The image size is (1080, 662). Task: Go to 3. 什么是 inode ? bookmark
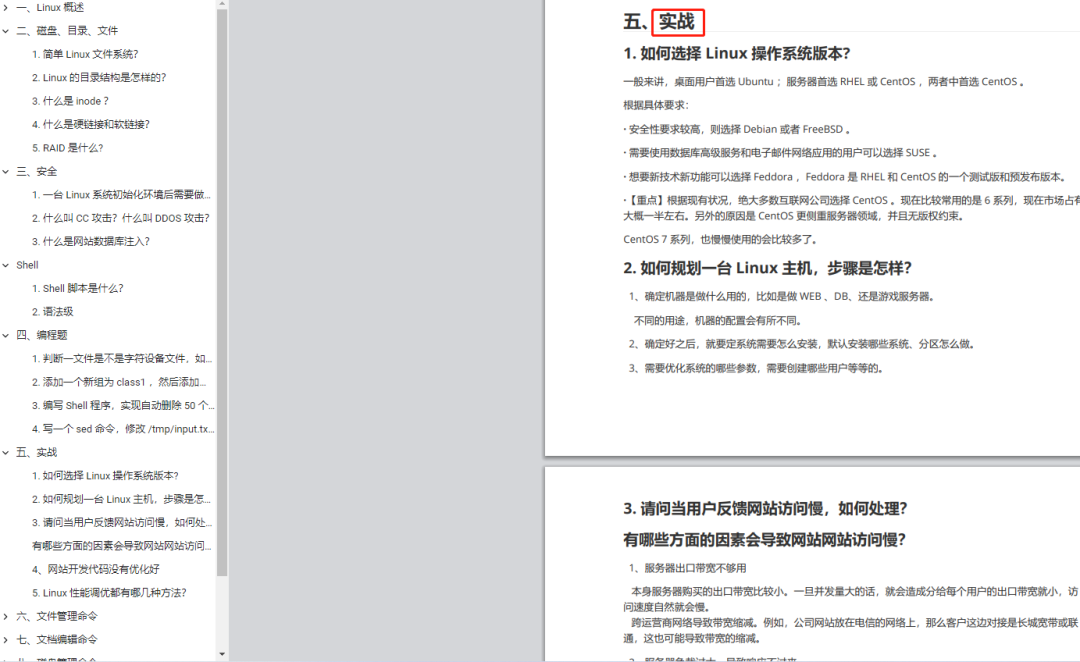click(70, 101)
